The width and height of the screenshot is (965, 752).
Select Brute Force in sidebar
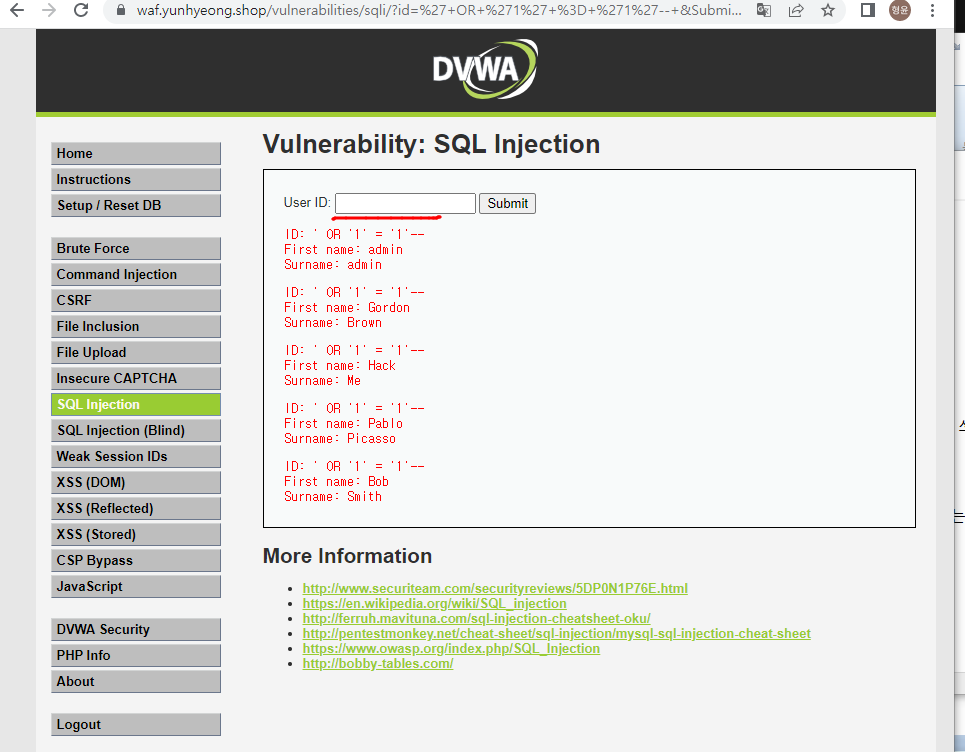(136, 248)
